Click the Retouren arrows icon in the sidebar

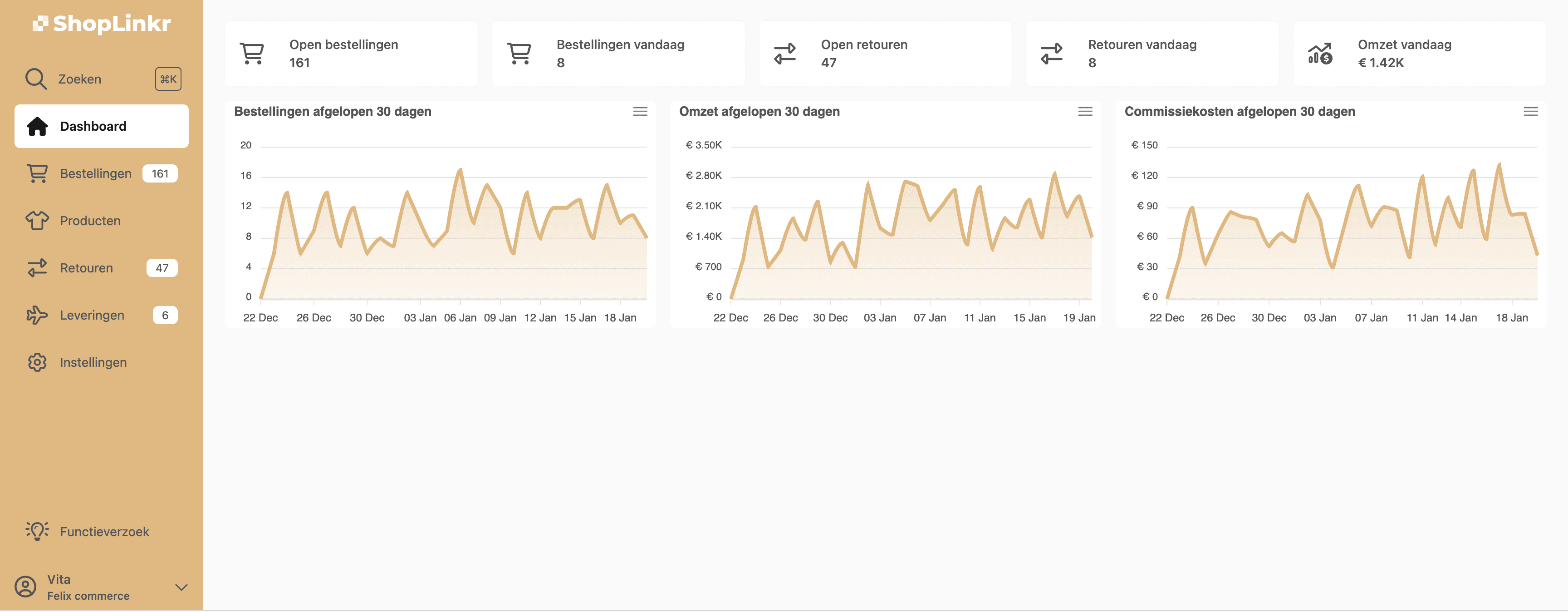36,268
